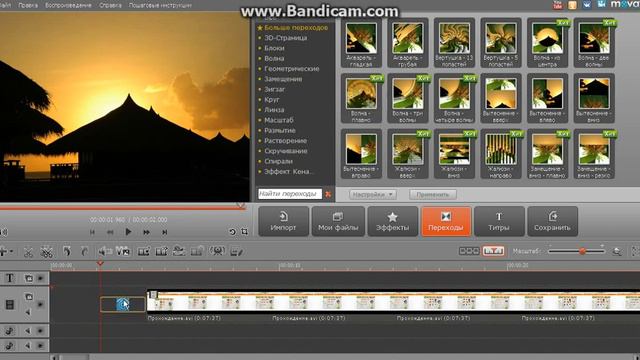This screenshot has width=640, height=360.
Task: Open the V/A video adjustments toolbar icon
Action: (123, 251)
